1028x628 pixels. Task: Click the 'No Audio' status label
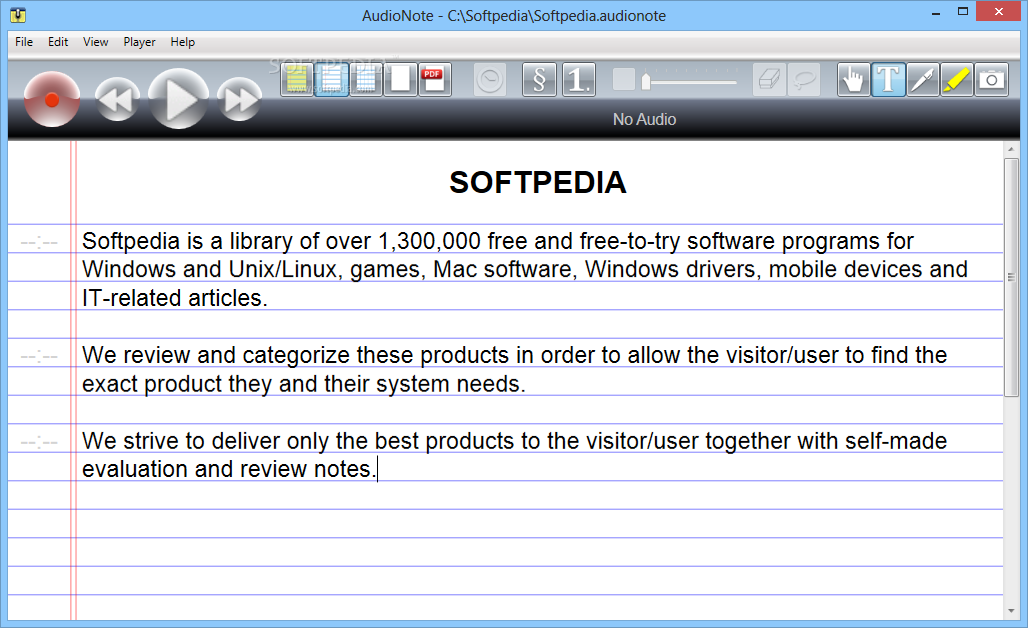(644, 119)
